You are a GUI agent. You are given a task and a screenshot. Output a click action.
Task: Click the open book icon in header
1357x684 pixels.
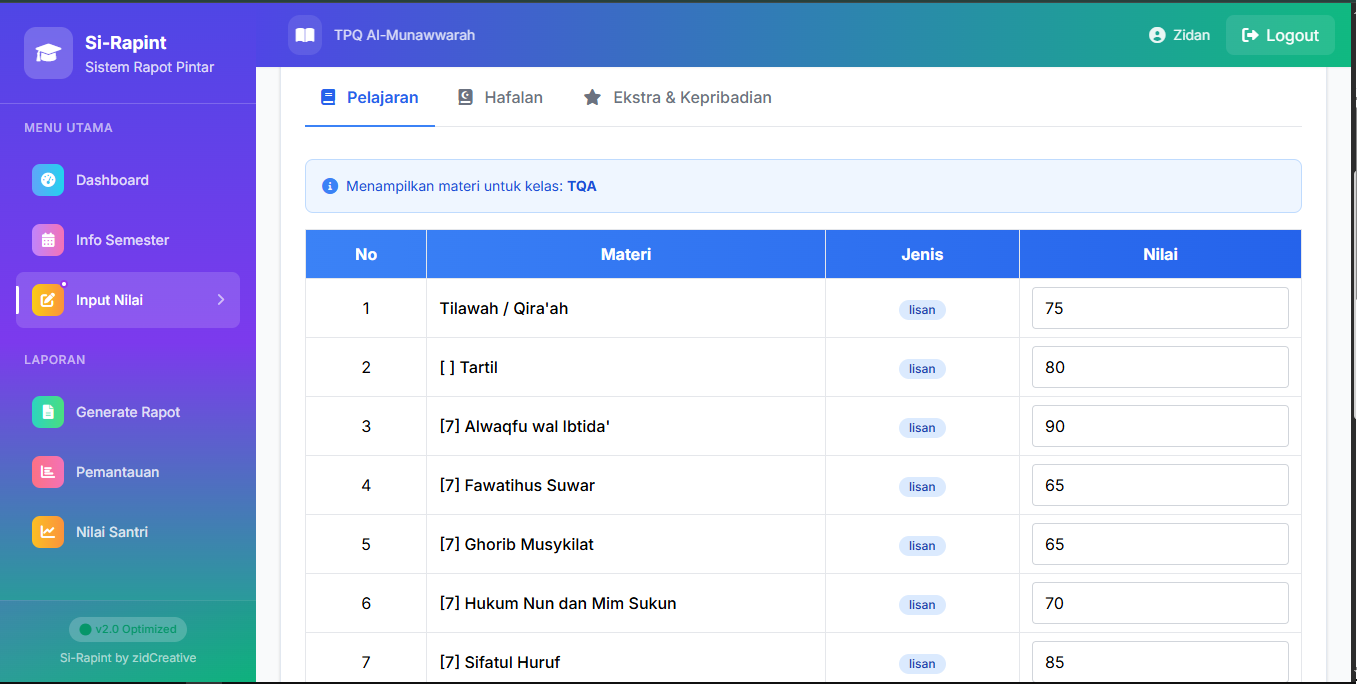pyautogui.click(x=305, y=35)
